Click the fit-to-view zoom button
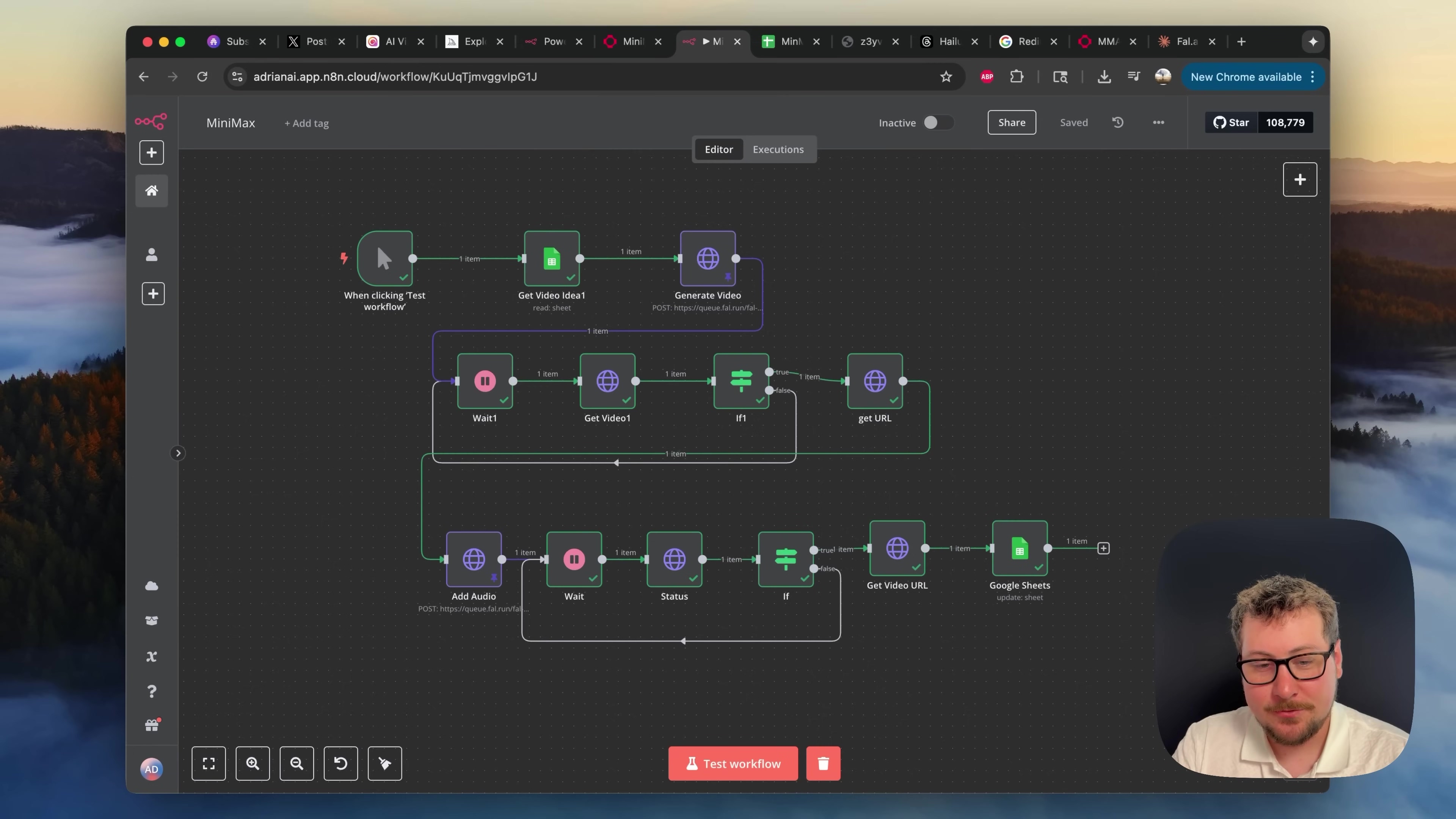This screenshot has width=1456, height=819. pos(209,764)
